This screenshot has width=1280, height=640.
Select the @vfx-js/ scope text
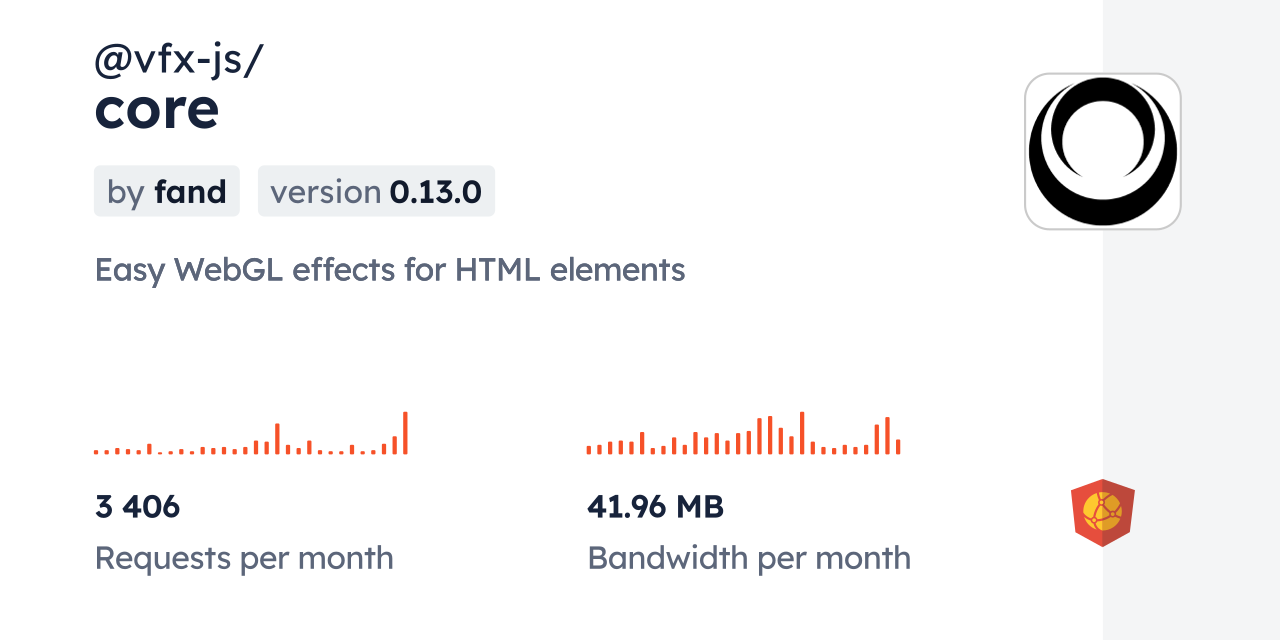[x=179, y=61]
